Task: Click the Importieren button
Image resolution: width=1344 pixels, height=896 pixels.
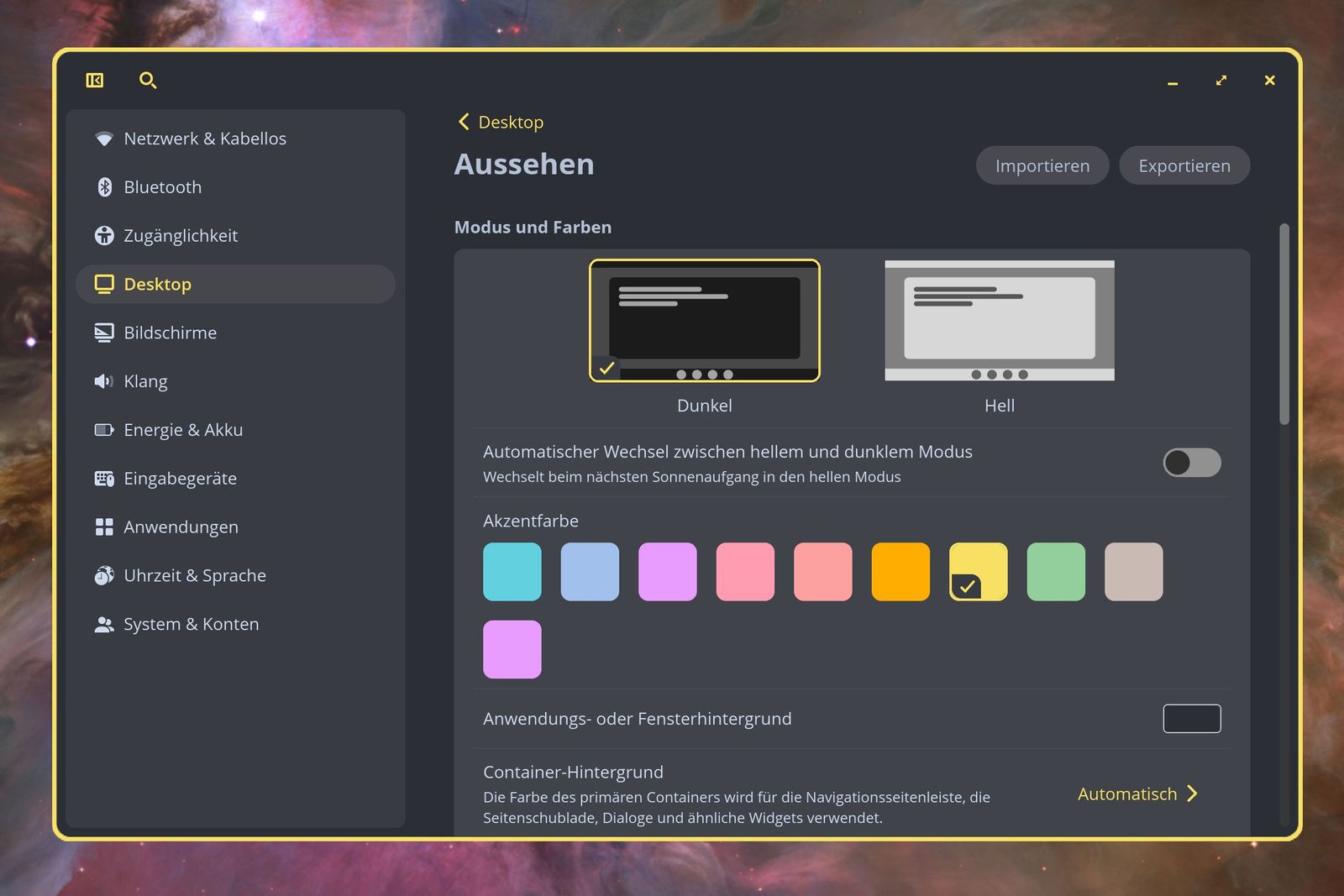Action: (1042, 165)
